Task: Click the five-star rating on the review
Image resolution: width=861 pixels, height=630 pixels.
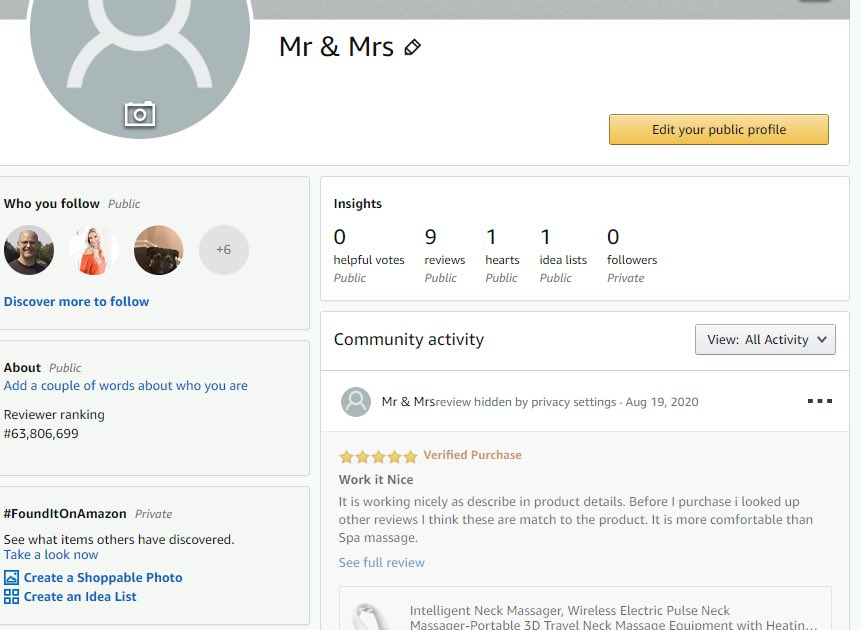Action: click(x=377, y=456)
